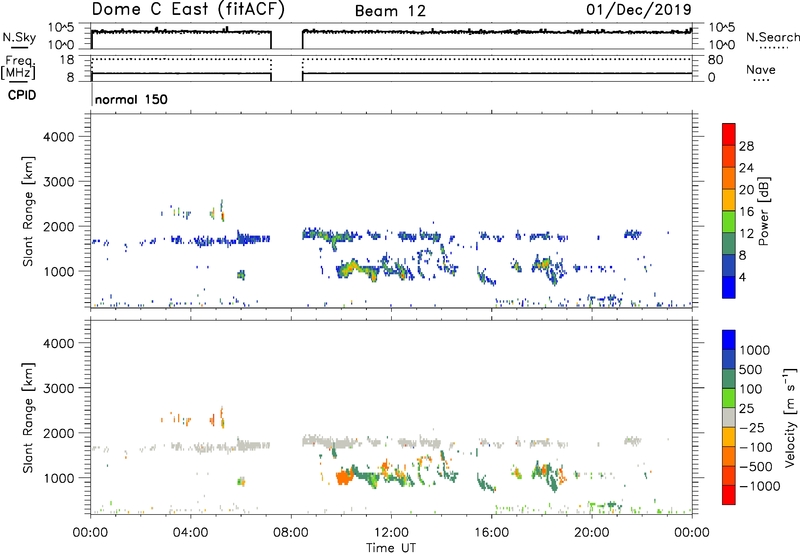Click the '1000' velocity colorbar tick
The height and width of the screenshot is (554, 800).
click(755, 350)
